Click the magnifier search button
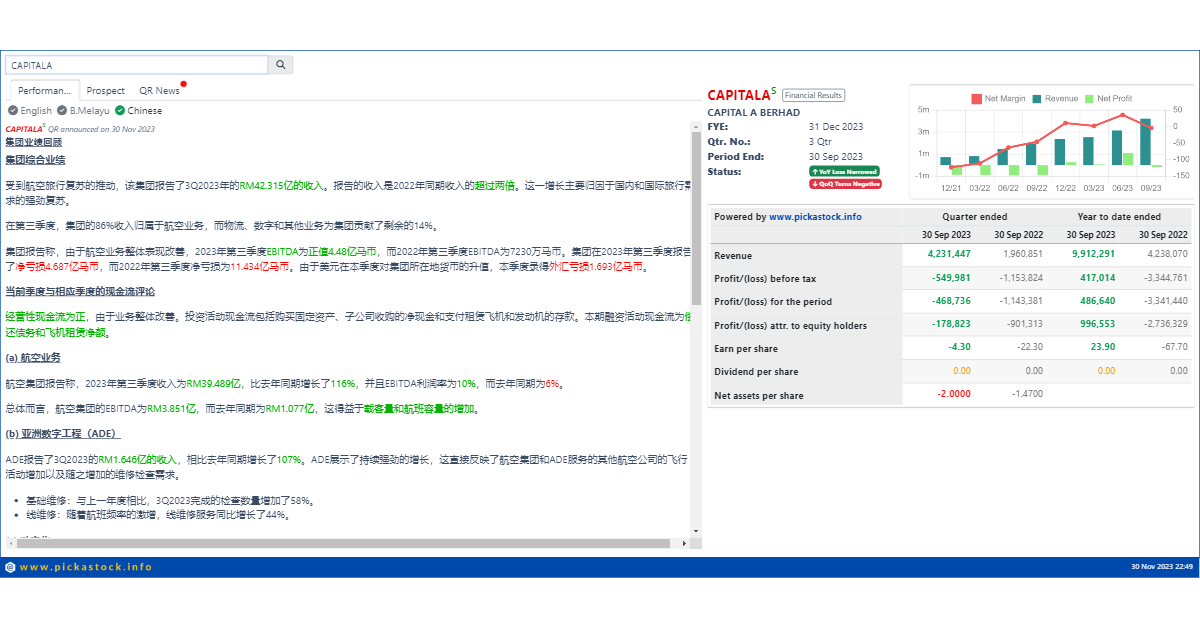1200x630 pixels. click(281, 65)
